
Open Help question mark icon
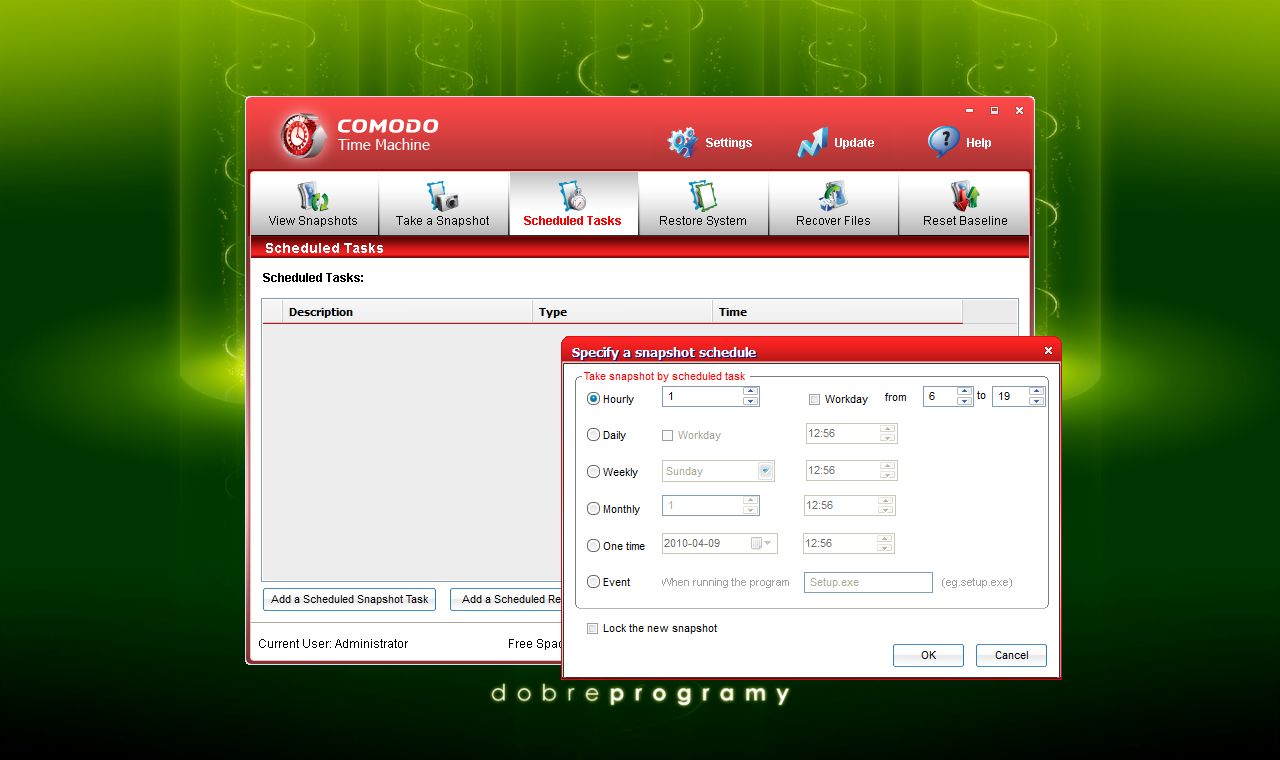pos(943,142)
